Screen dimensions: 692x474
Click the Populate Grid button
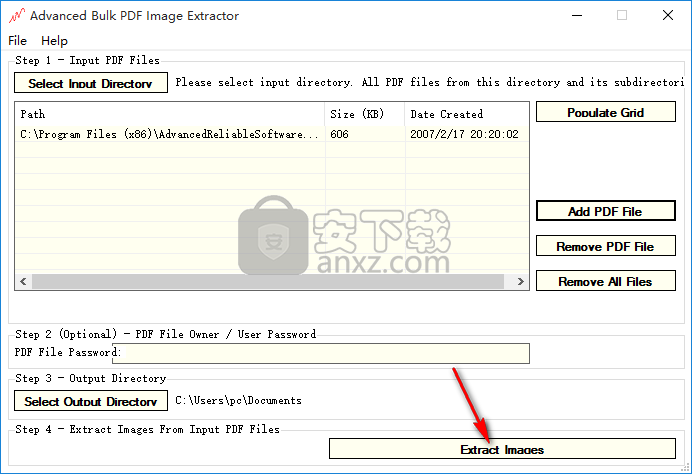[x=606, y=112]
